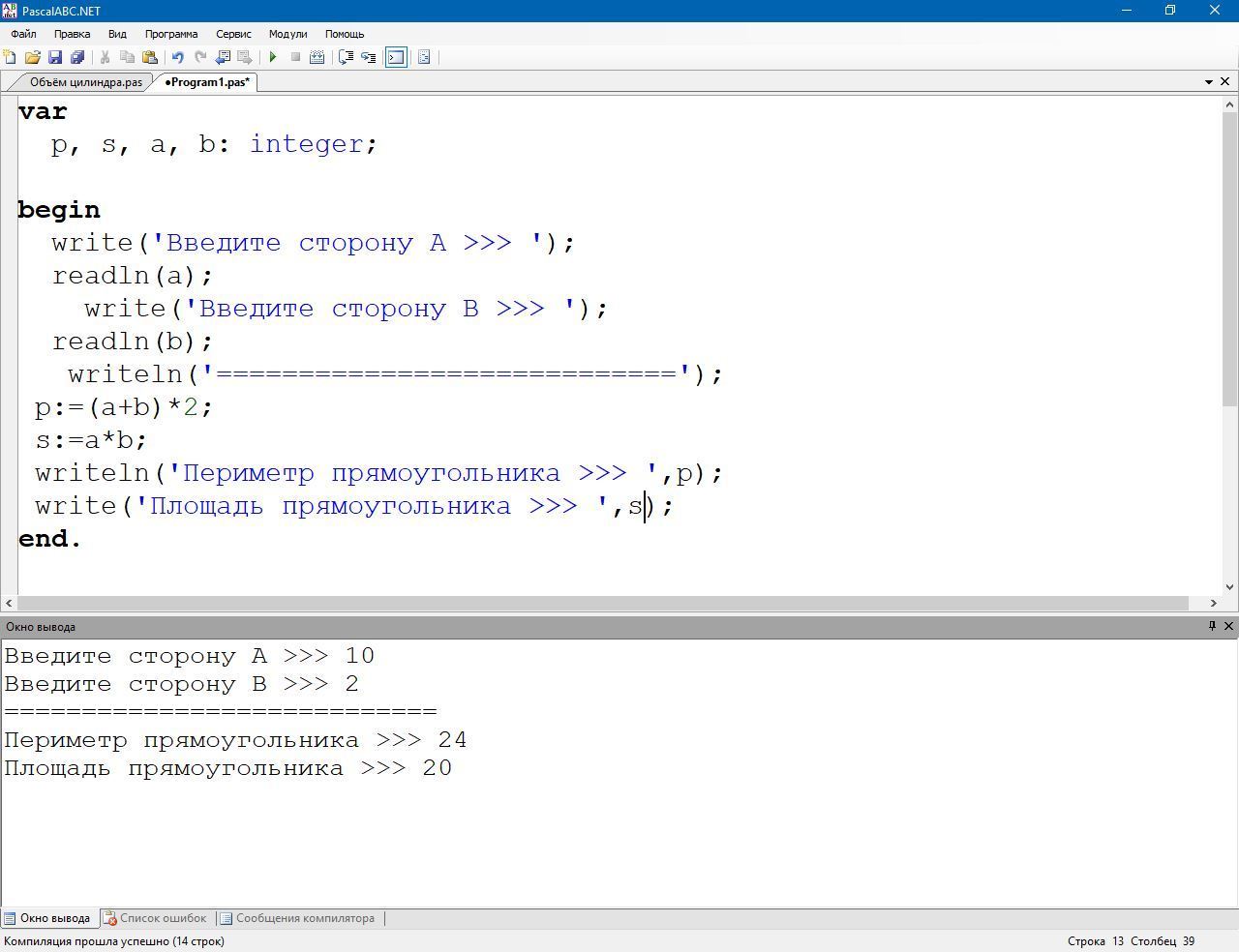Undo the last edit with toolbar arrow
Image resolution: width=1239 pixels, height=952 pixels.
[177, 57]
